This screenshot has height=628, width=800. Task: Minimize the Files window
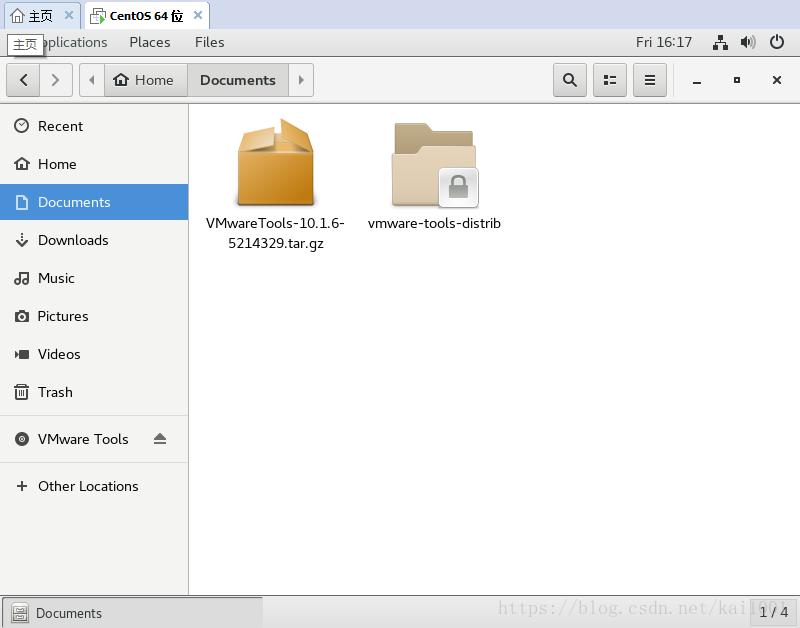(697, 81)
